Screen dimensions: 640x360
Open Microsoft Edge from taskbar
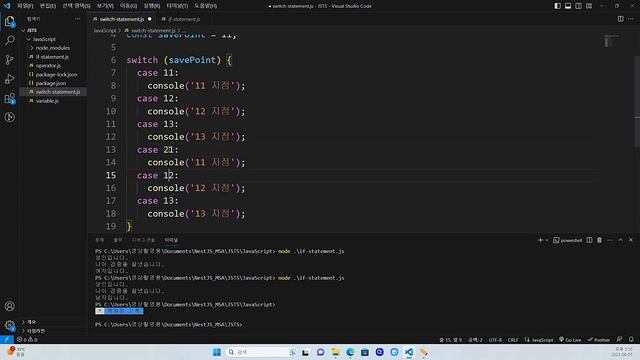(x=350, y=352)
